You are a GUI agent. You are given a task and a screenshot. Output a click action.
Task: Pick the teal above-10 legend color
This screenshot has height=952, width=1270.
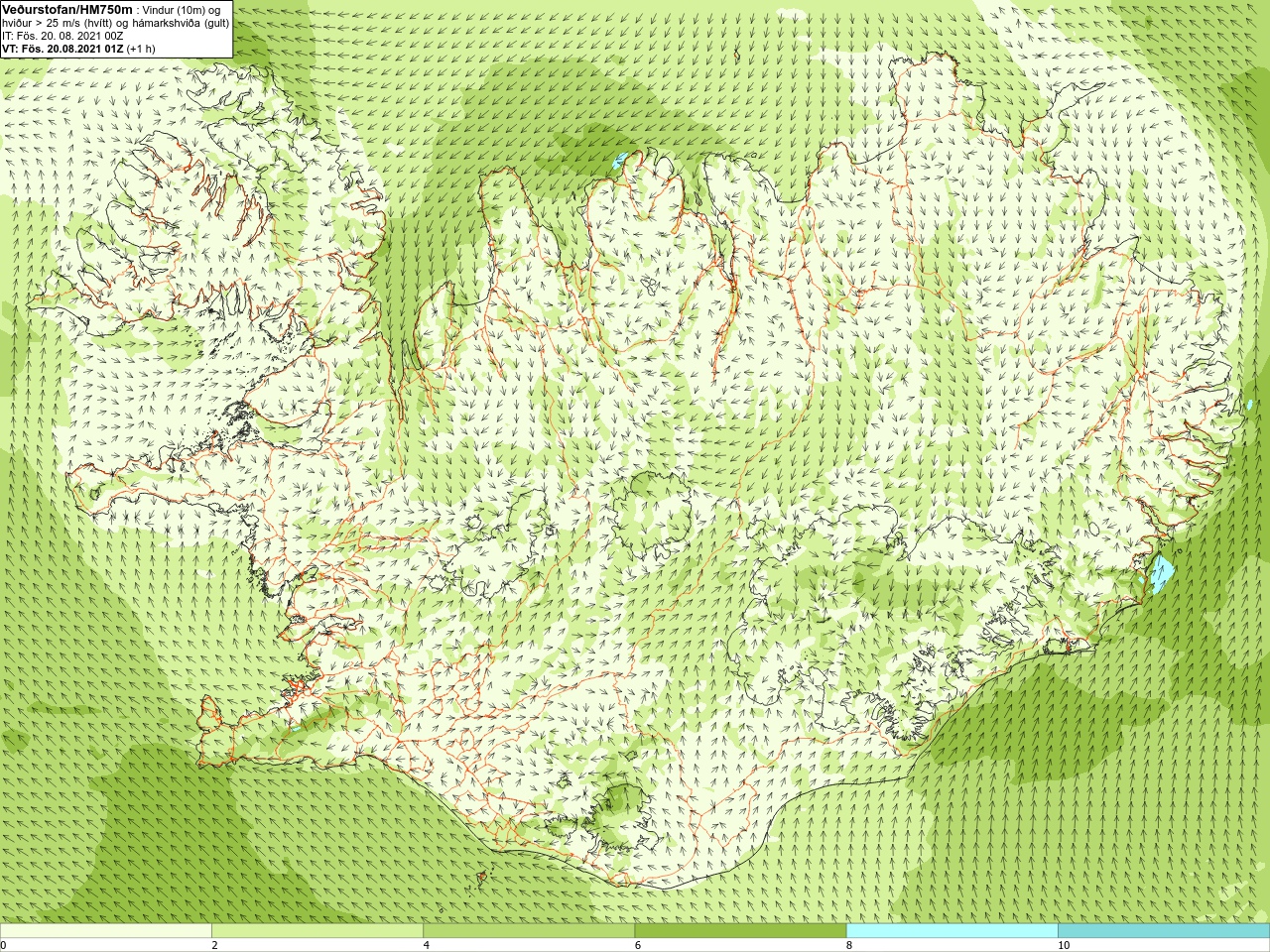point(1163,931)
